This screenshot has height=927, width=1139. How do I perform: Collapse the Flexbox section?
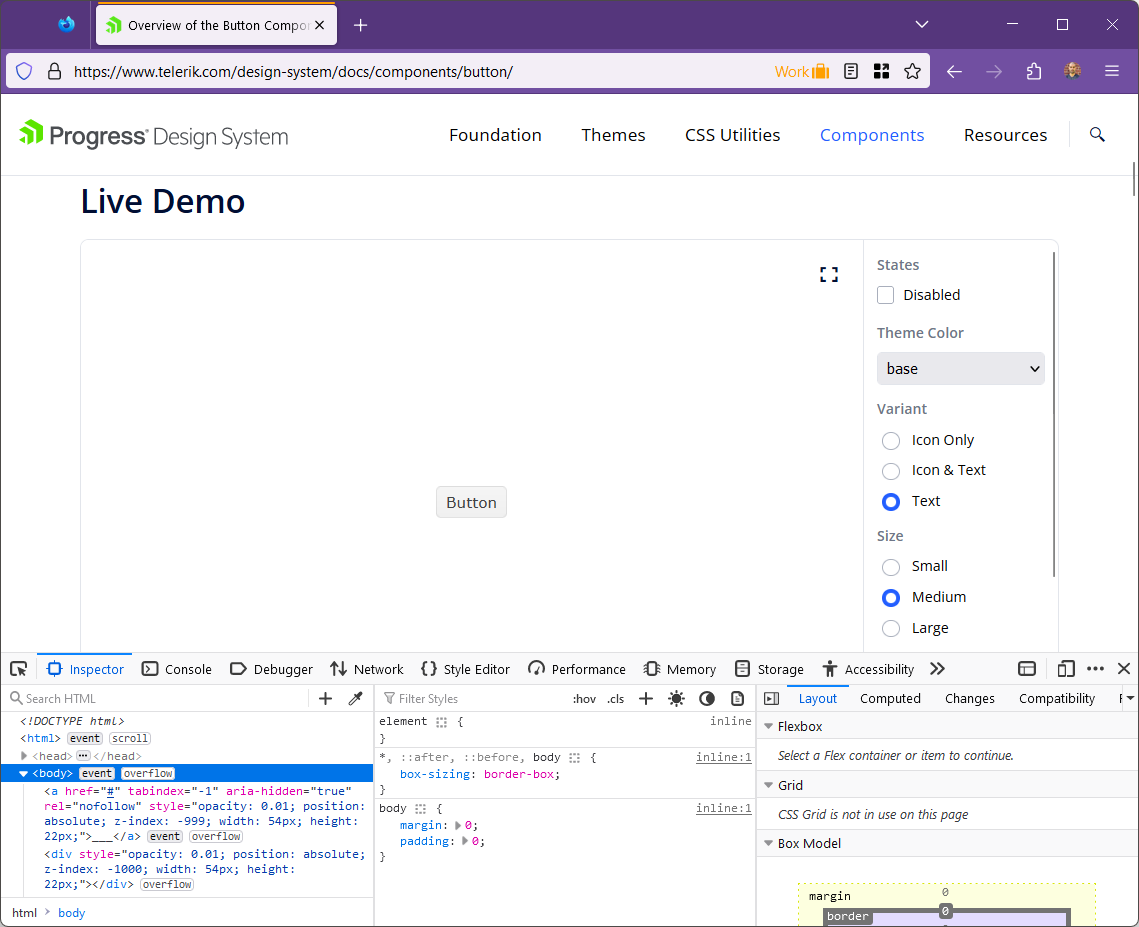769,727
